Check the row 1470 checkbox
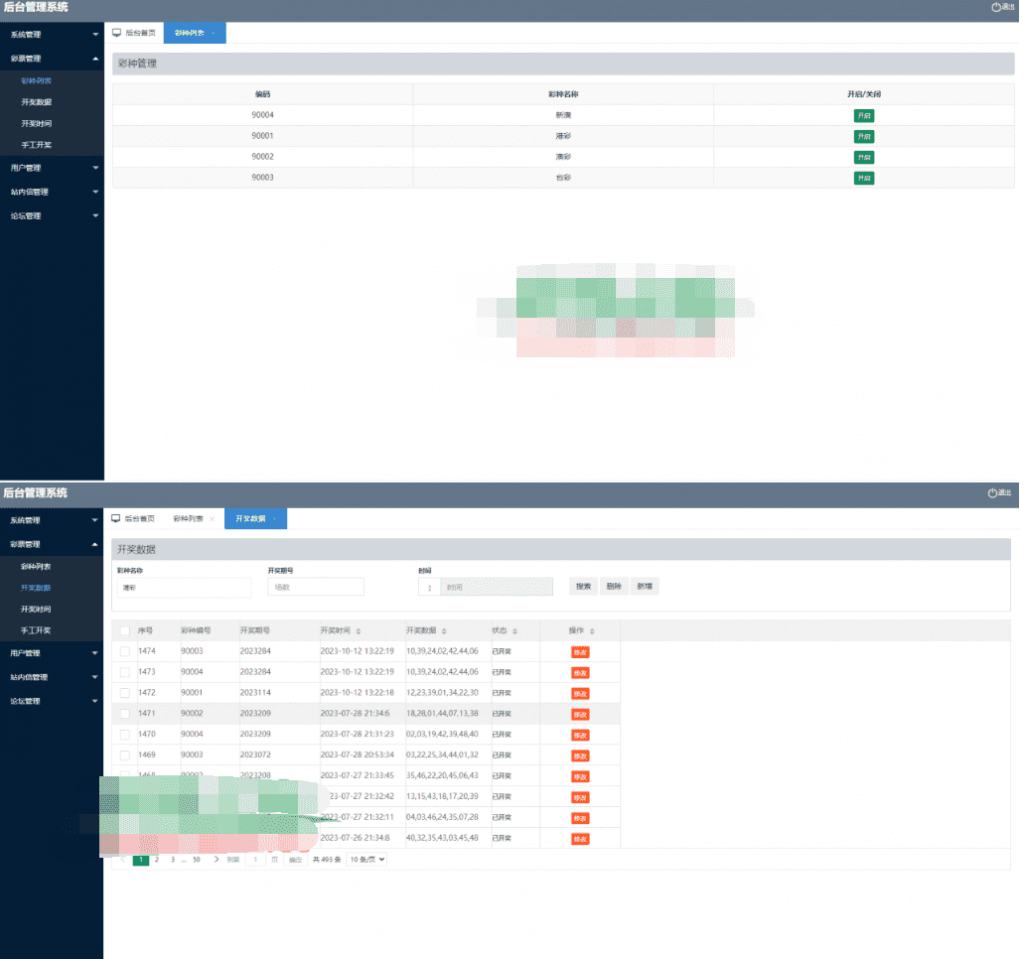The image size is (1024, 959). point(125,734)
